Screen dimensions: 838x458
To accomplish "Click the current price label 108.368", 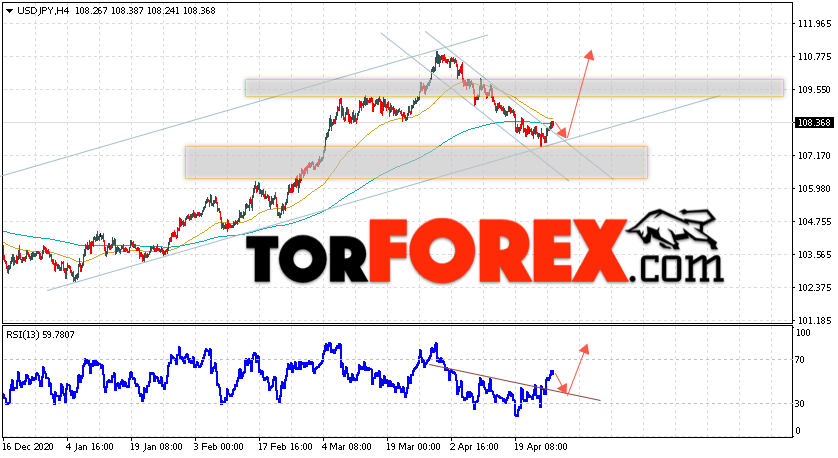I will tap(814, 123).
